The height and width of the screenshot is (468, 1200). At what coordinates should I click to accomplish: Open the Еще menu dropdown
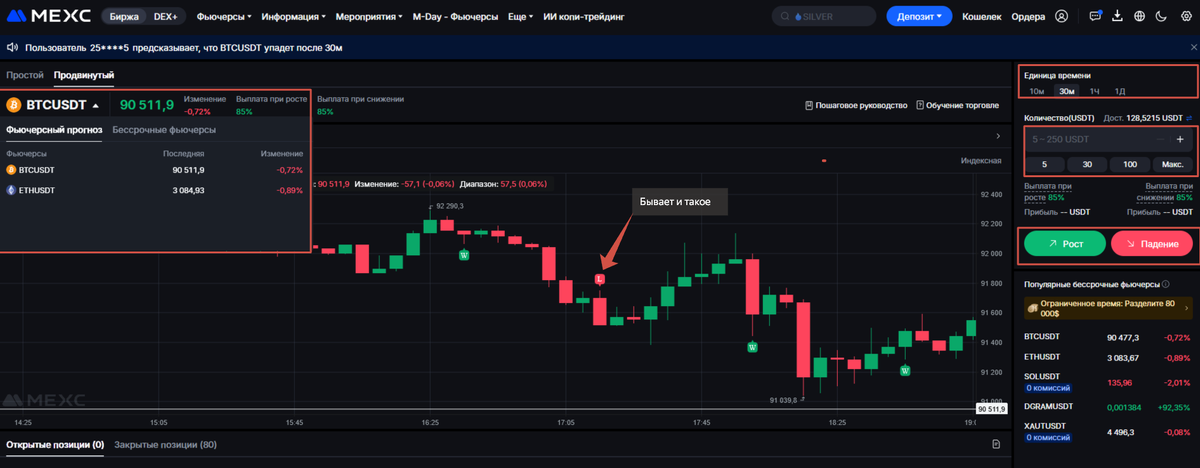click(519, 17)
